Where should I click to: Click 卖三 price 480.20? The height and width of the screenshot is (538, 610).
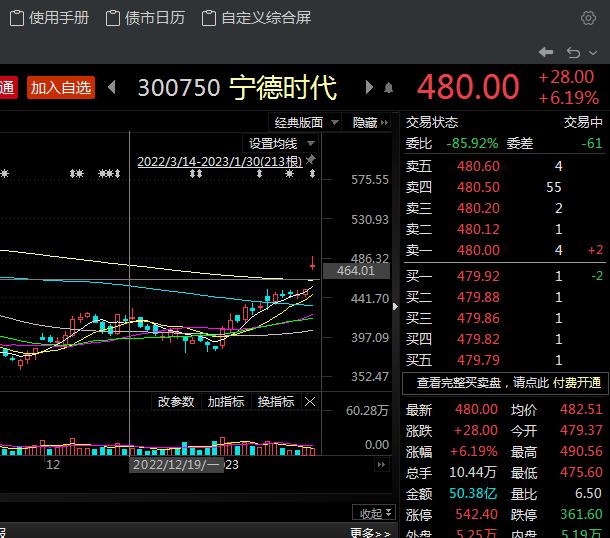(x=478, y=209)
